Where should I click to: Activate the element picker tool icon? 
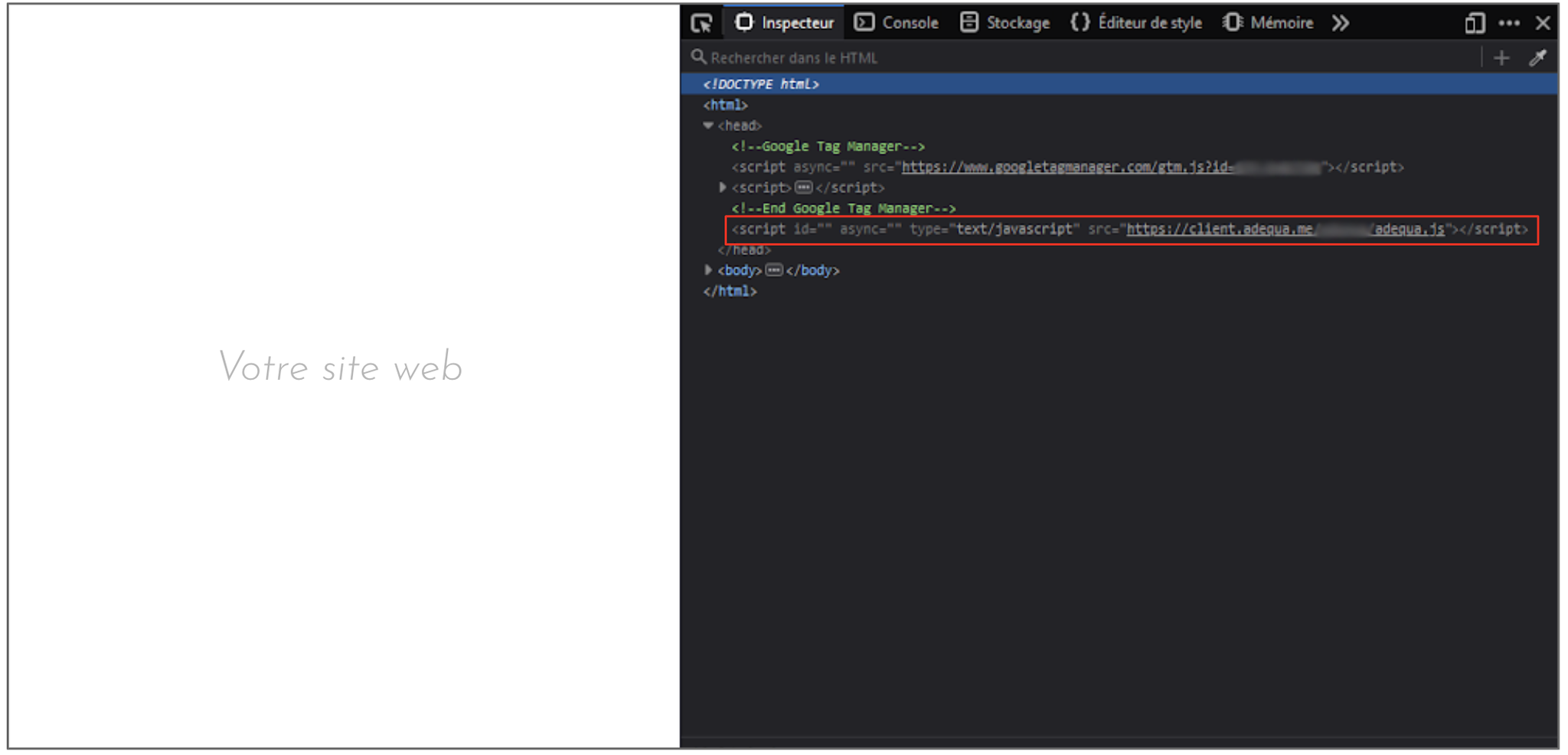701,23
